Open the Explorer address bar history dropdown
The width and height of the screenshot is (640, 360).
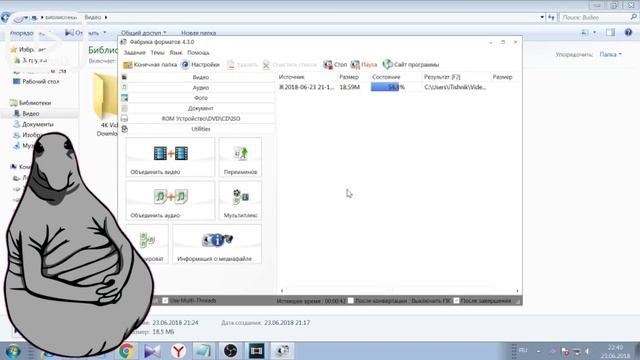click(x=542, y=17)
